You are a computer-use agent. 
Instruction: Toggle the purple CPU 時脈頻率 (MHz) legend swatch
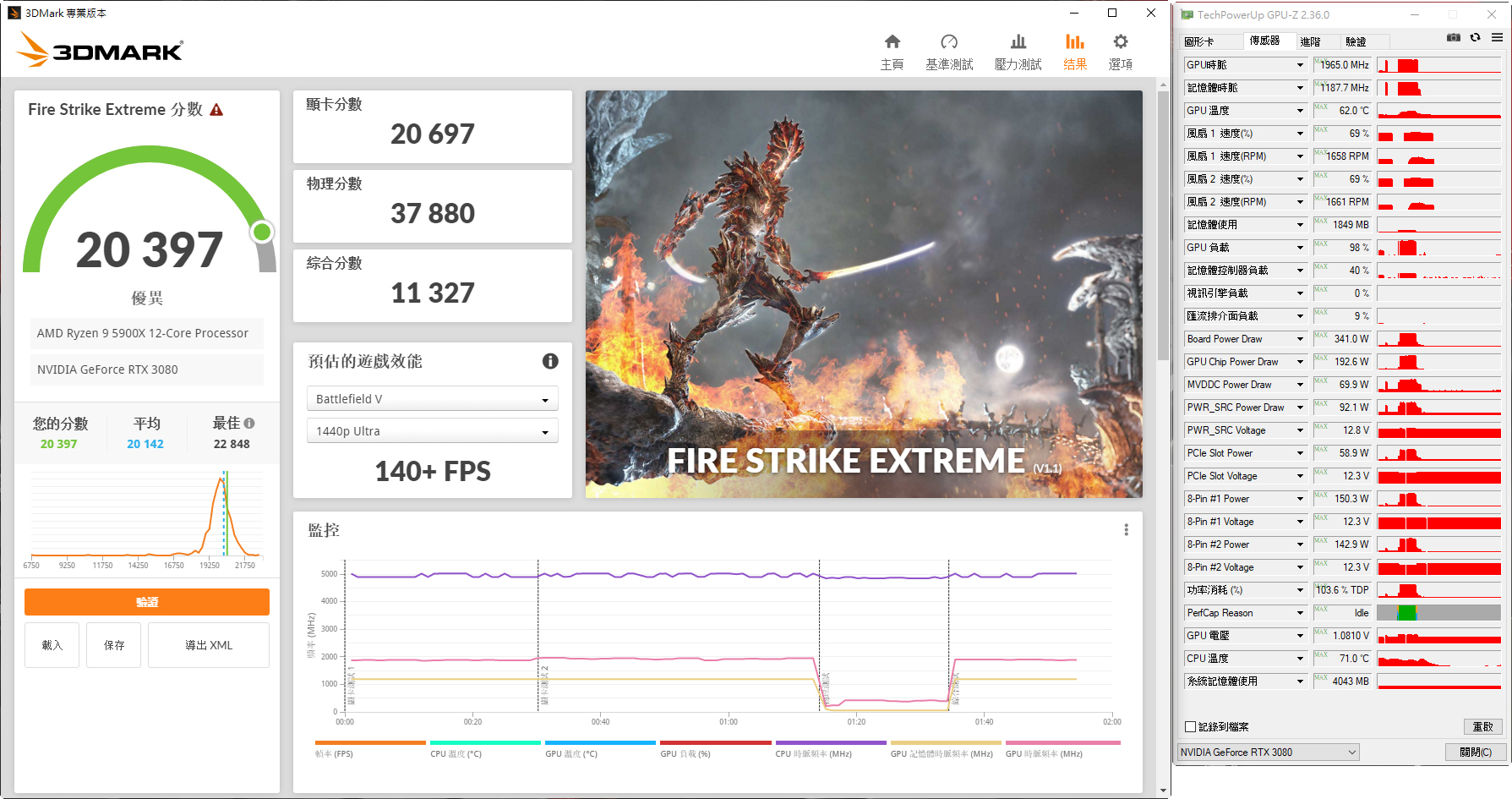831,742
